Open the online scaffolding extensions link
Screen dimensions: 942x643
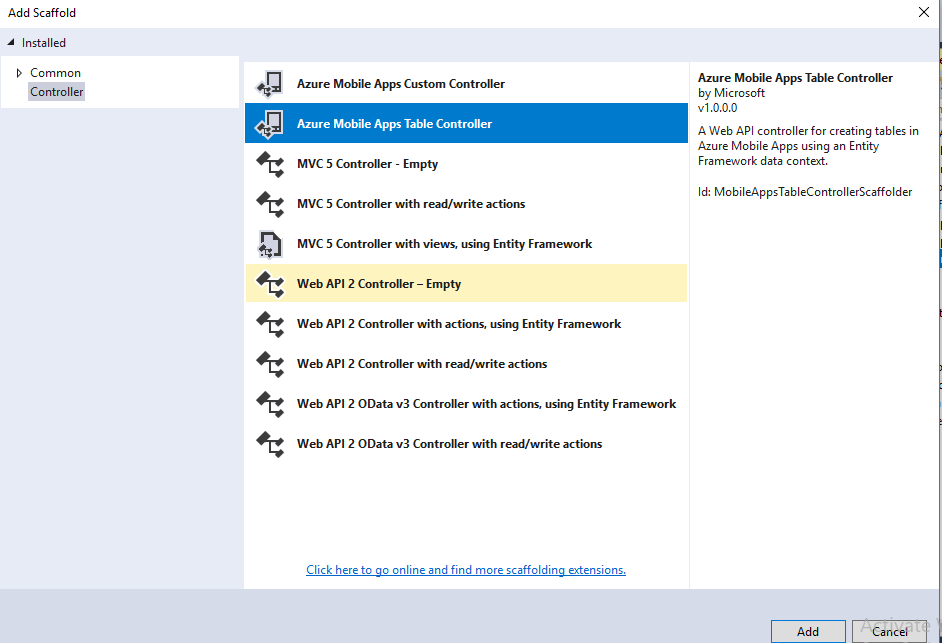pyautogui.click(x=466, y=570)
